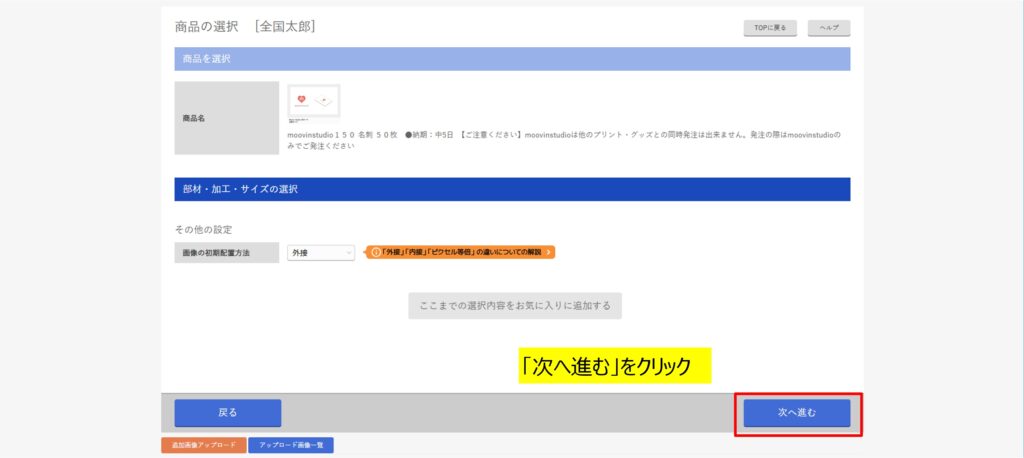Open the ヘルプ page
The height and width of the screenshot is (458, 1024).
(x=829, y=28)
